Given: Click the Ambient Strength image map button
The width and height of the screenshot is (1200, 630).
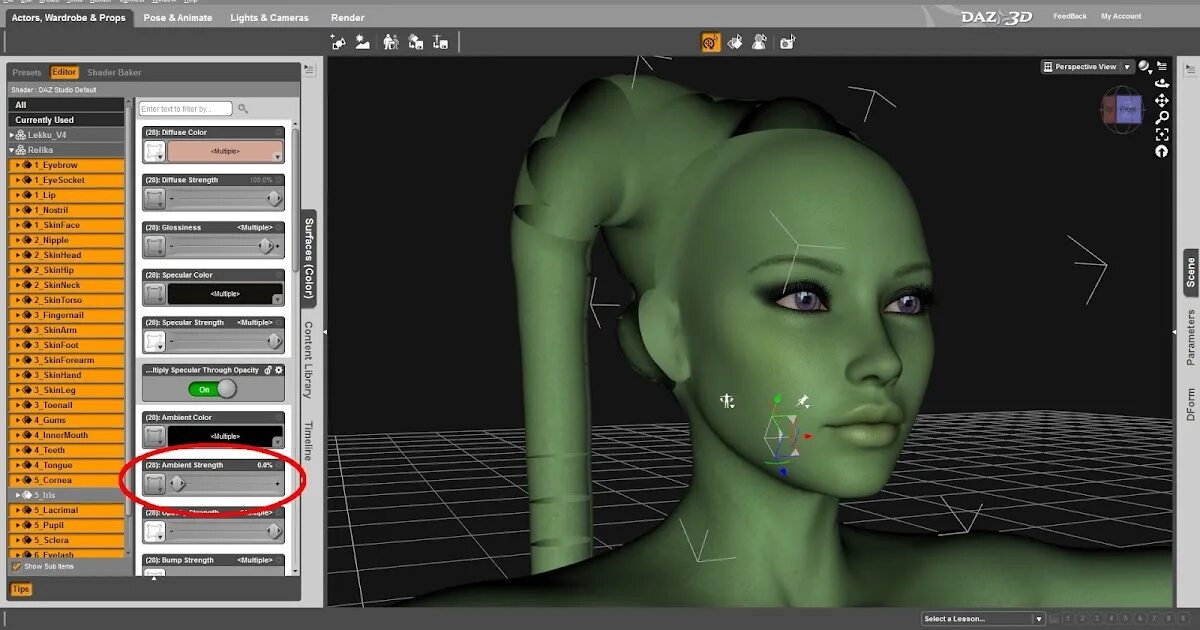Looking at the screenshot, I should [155, 484].
